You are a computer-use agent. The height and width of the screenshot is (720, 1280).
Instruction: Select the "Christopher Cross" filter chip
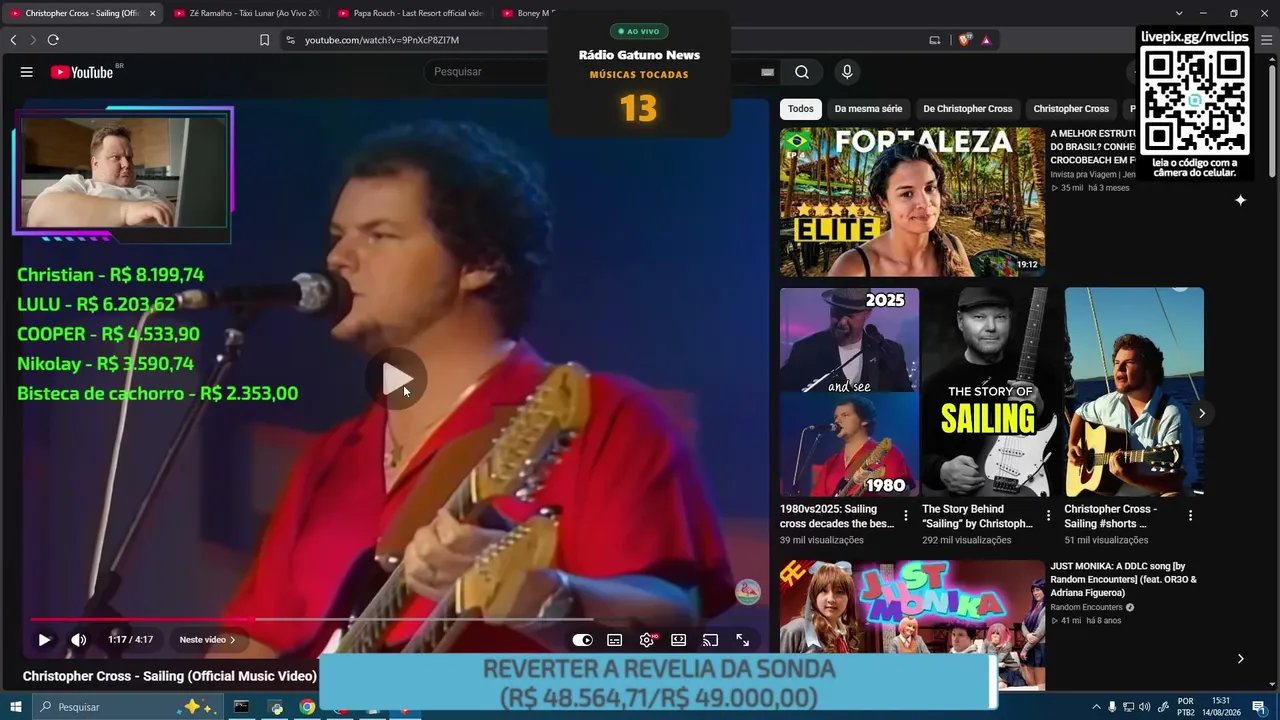1071,109
